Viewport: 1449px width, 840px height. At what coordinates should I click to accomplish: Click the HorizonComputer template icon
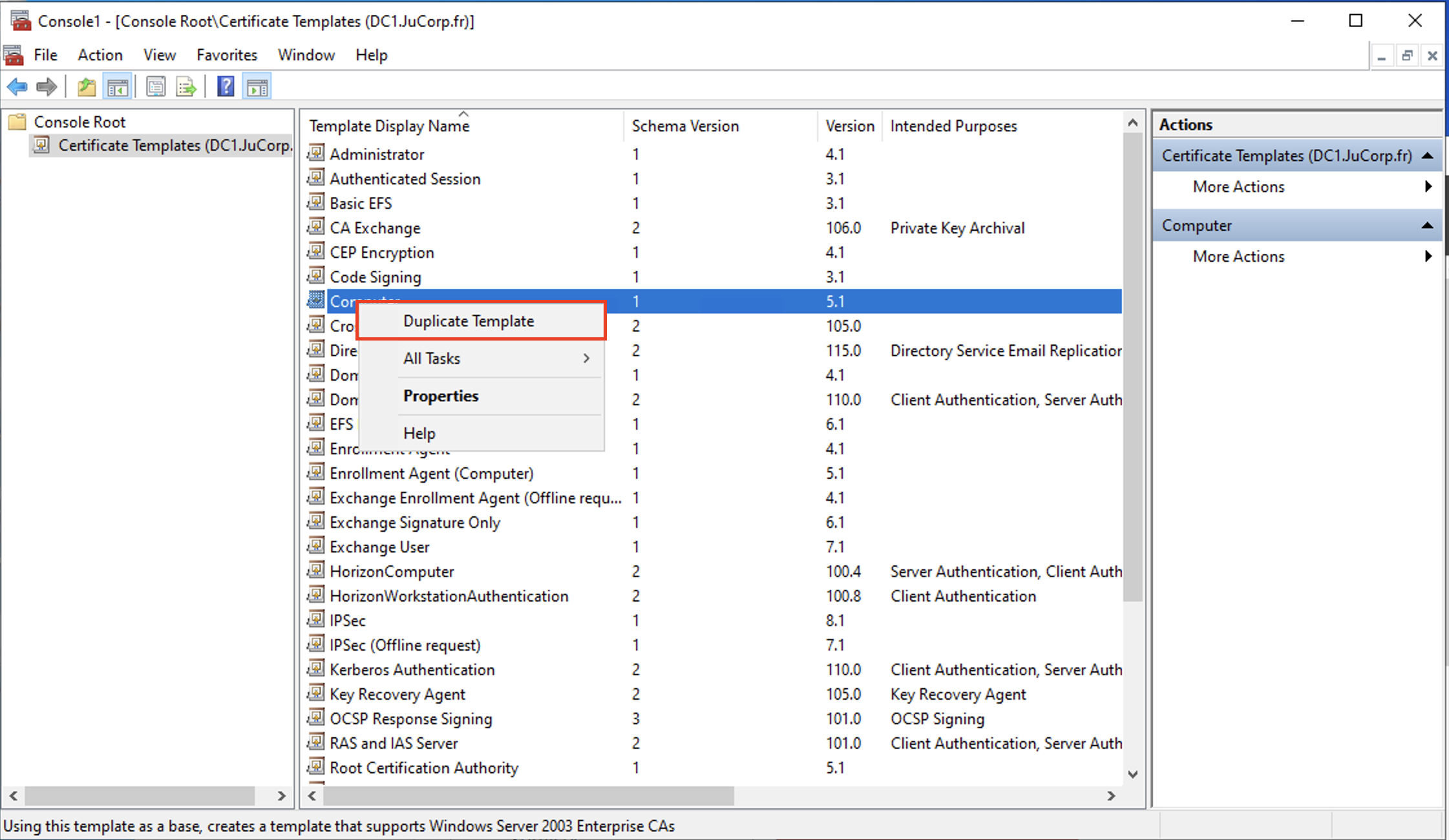pos(315,571)
